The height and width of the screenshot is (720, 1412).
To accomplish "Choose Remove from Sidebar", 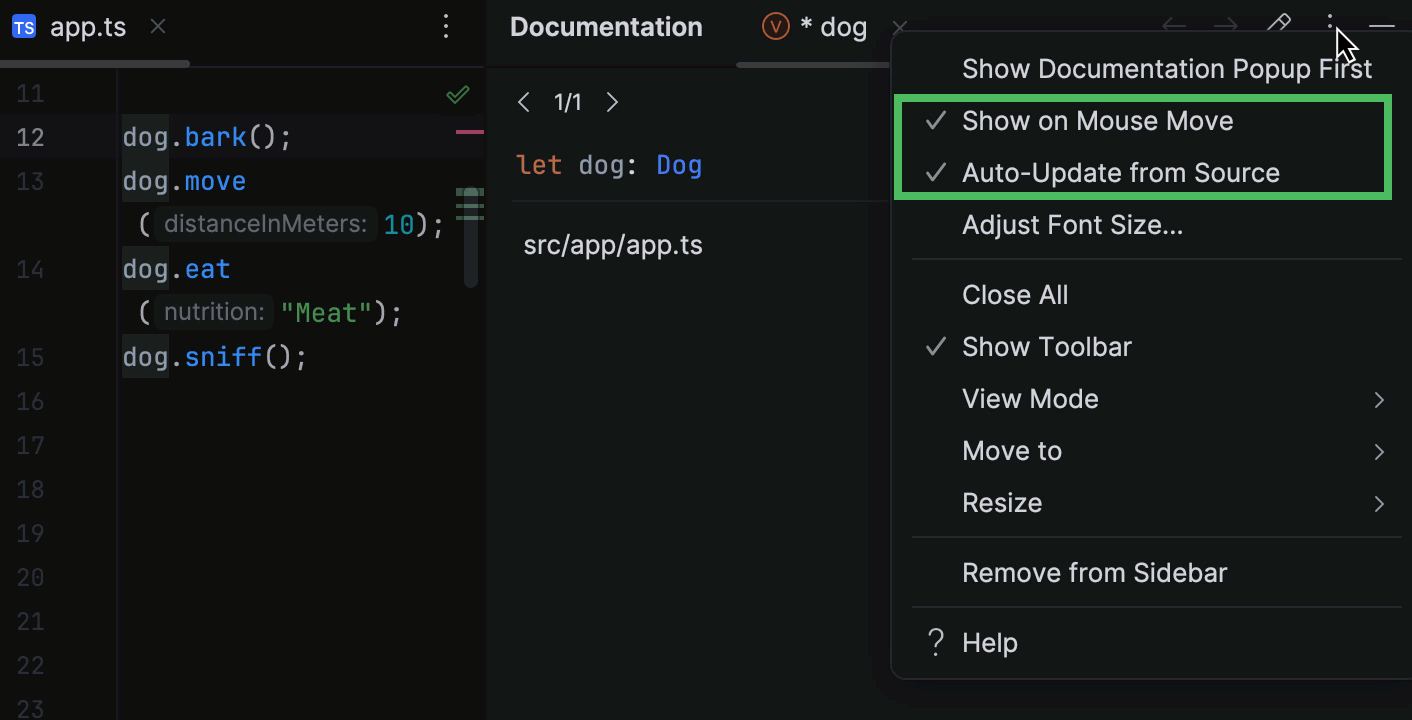I will click(x=1095, y=572).
